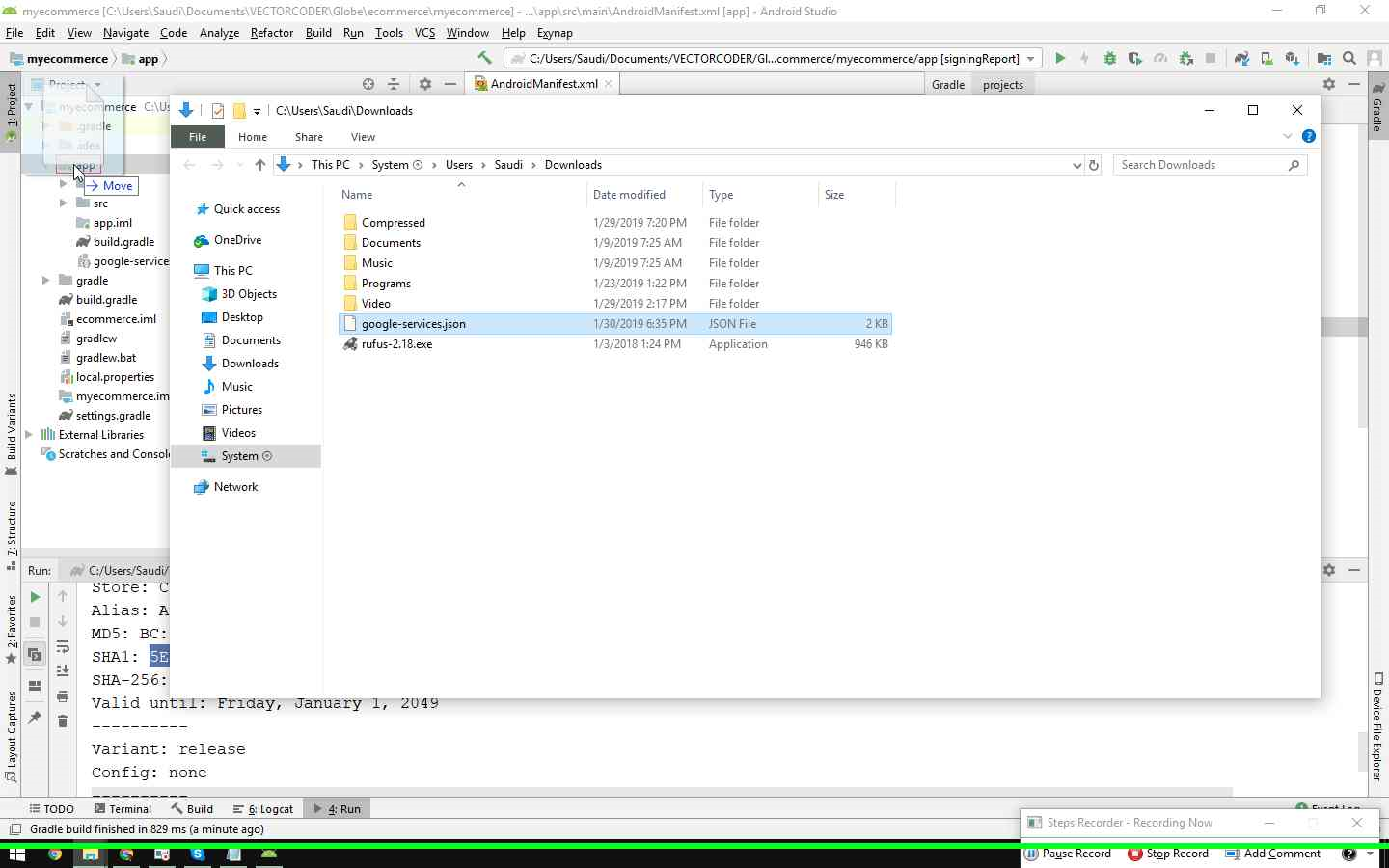
Task: Open the Logcat tool window
Action: click(262, 809)
